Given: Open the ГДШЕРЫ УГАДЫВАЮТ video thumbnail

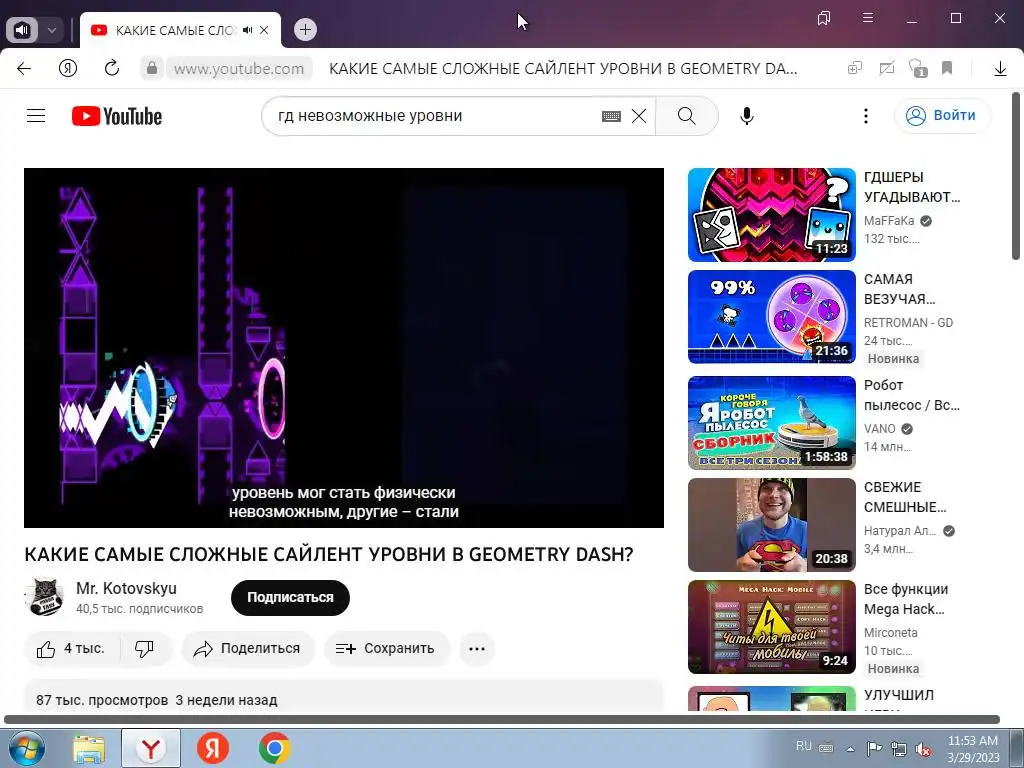Looking at the screenshot, I should [x=771, y=215].
